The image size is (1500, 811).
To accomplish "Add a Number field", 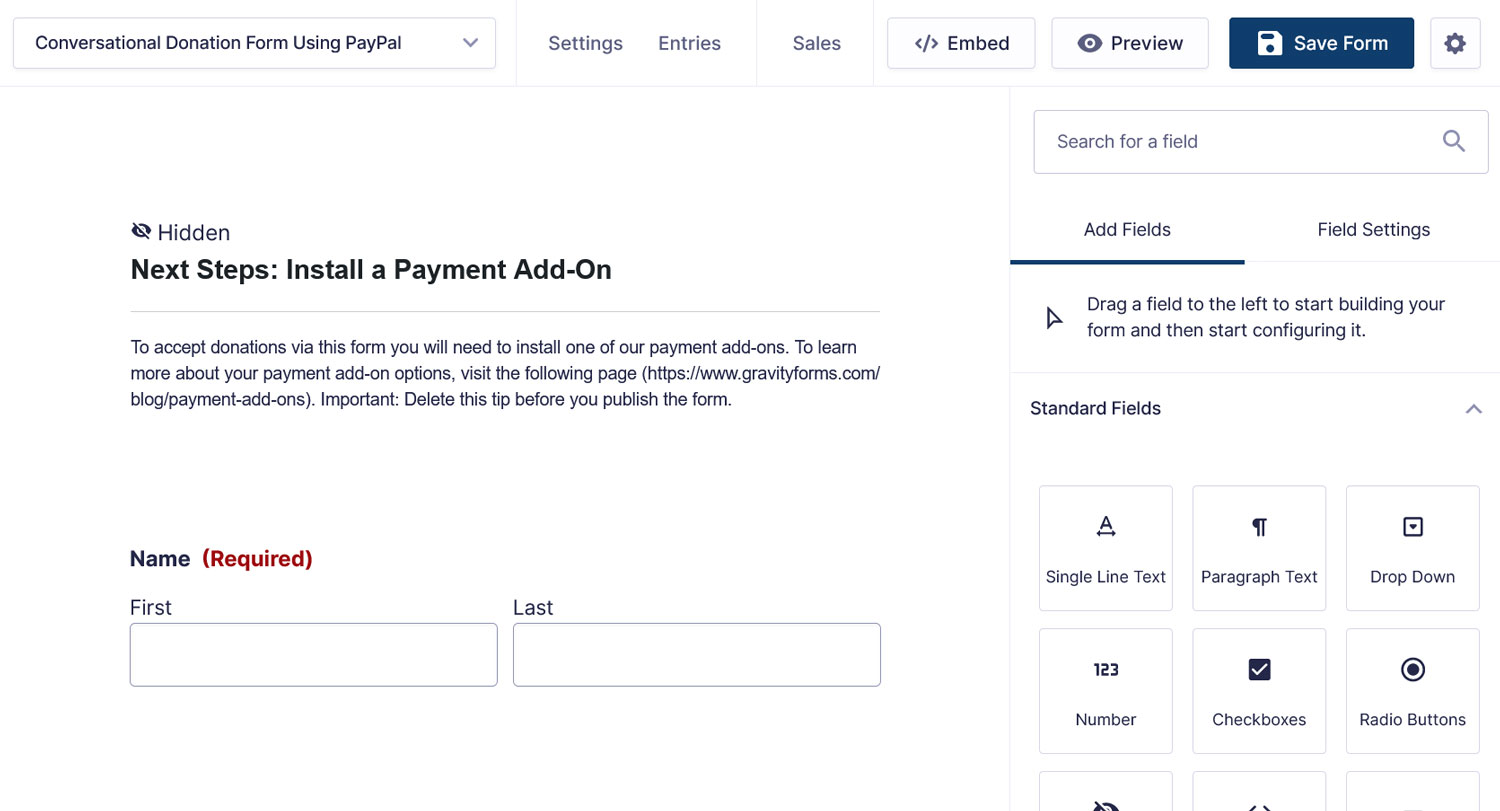I will point(1105,691).
